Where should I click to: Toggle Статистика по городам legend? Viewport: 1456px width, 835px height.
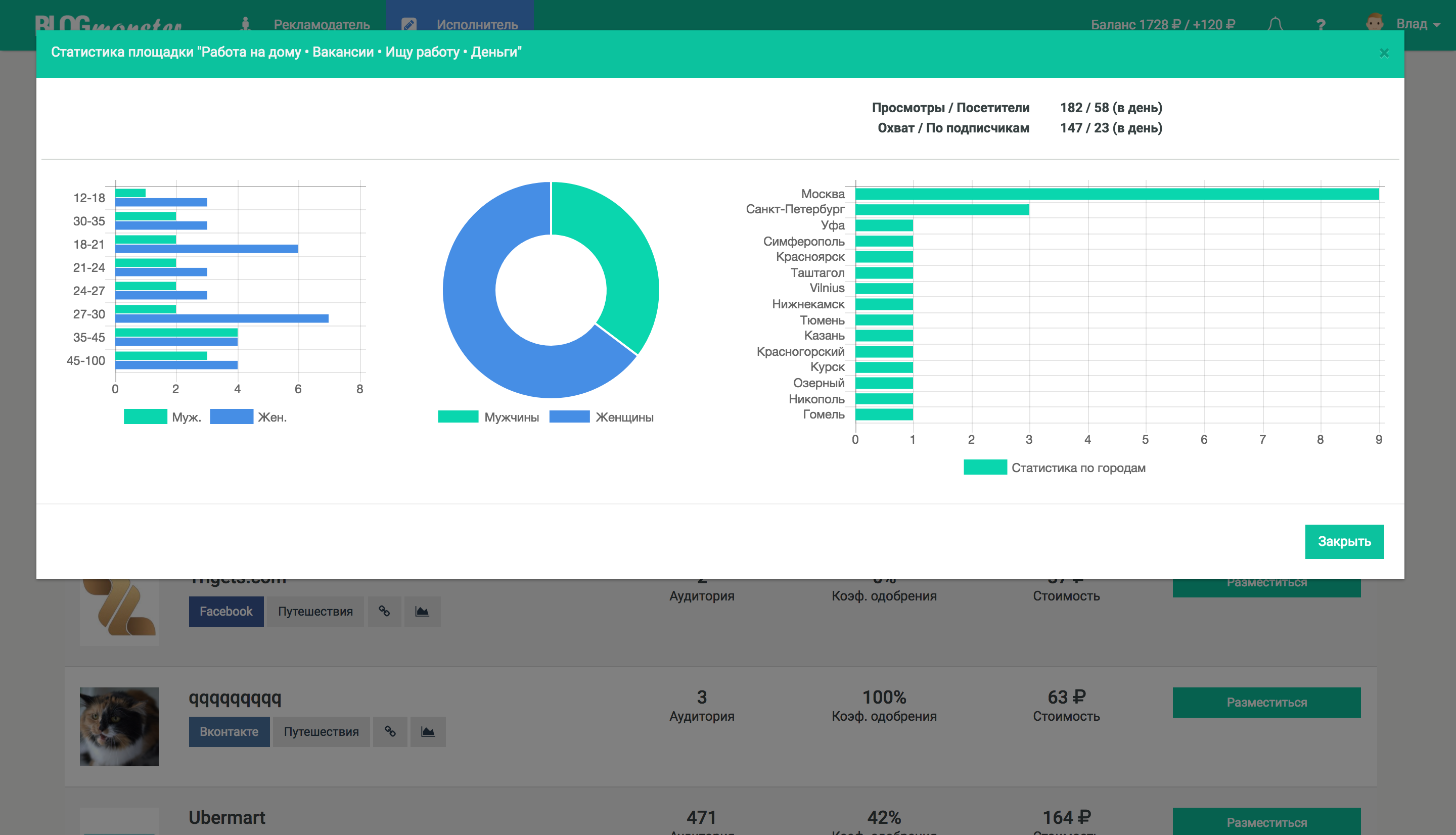pos(1054,468)
